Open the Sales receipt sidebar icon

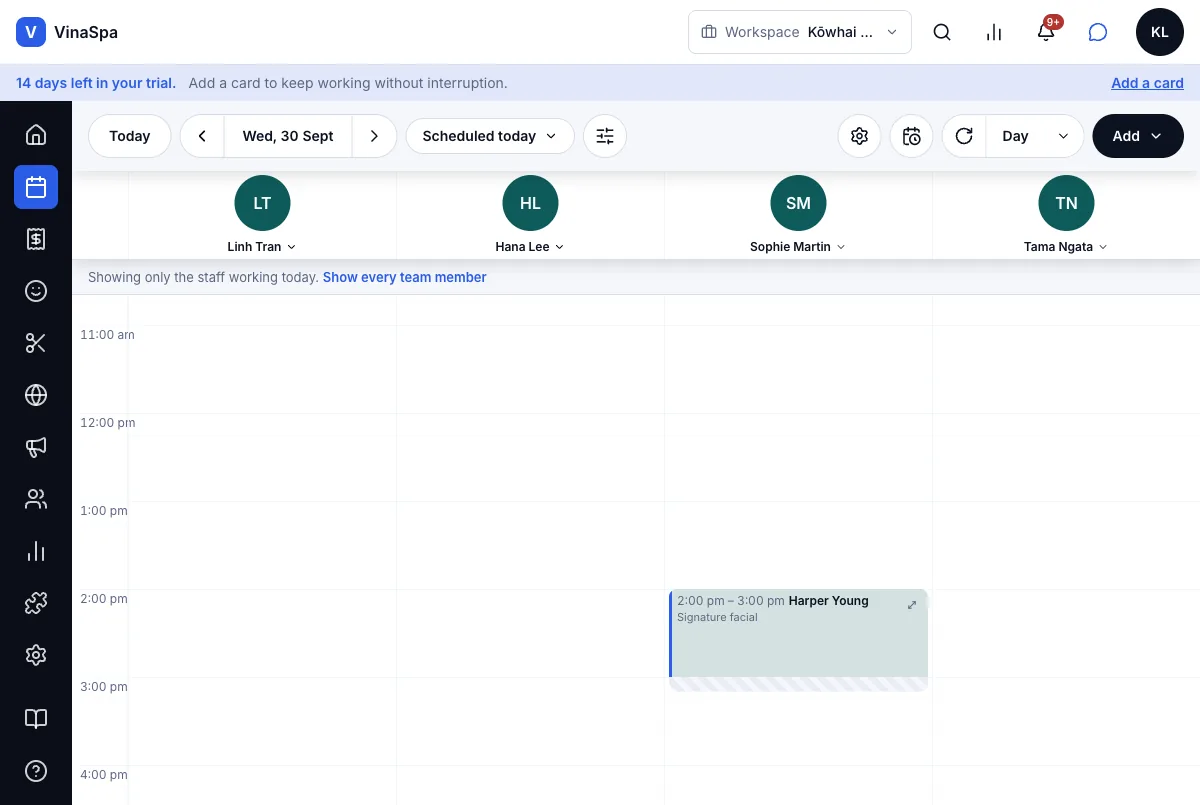pyautogui.click(x=36, y=239)
